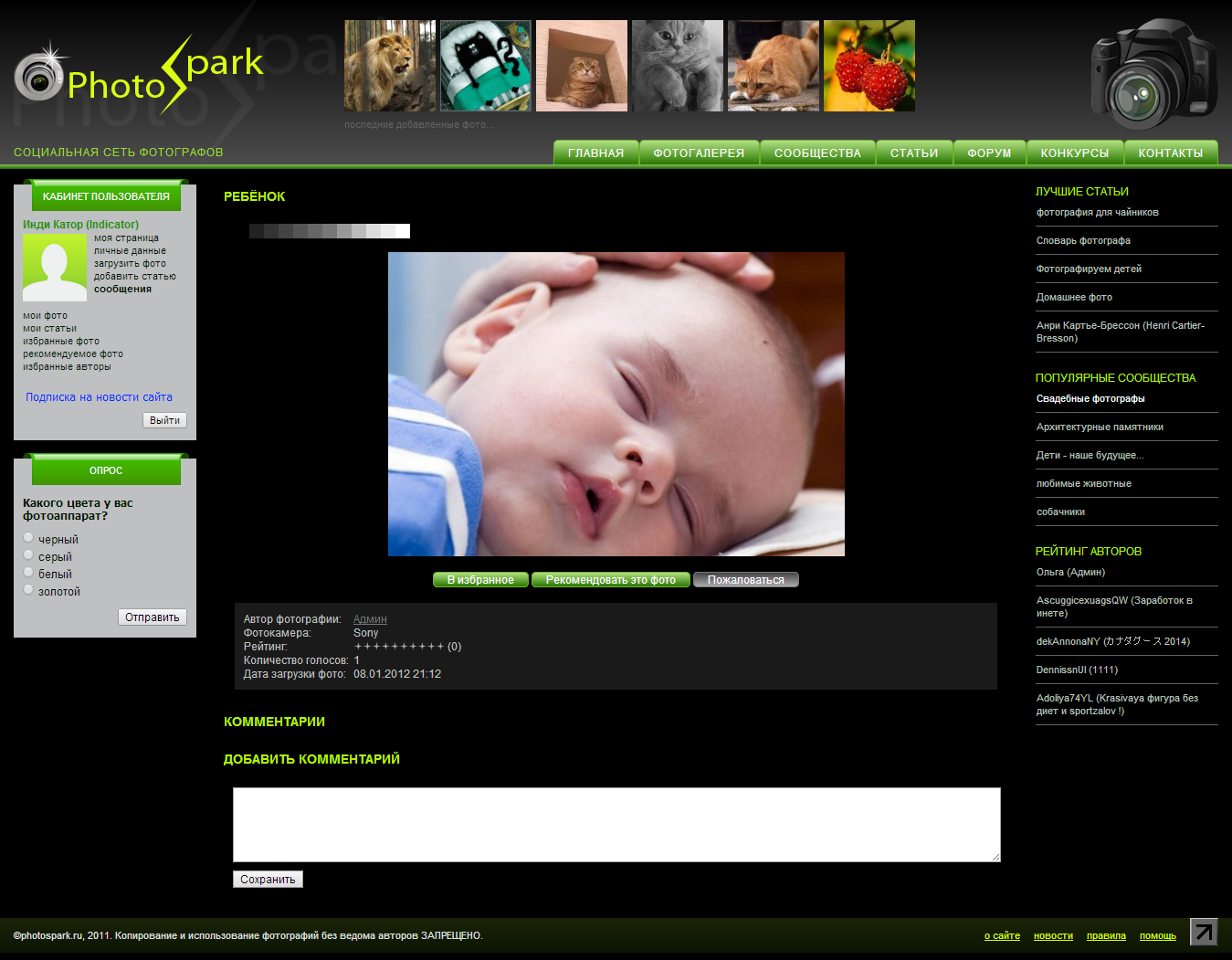The height and width of the screenshot is (960, 1232).
Task: Select the 'черный' poll option
Action: tap(29, 538)
